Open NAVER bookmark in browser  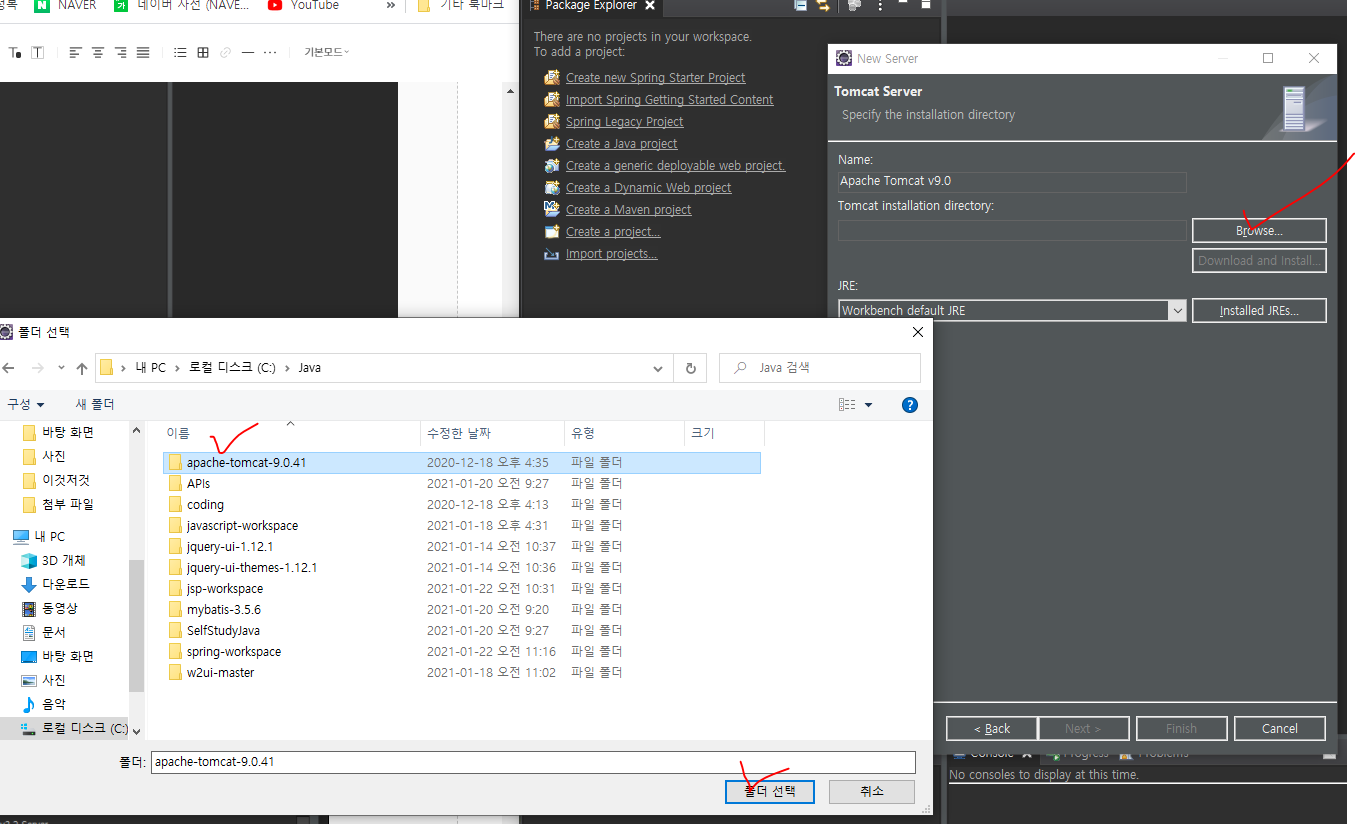point(66,6)
